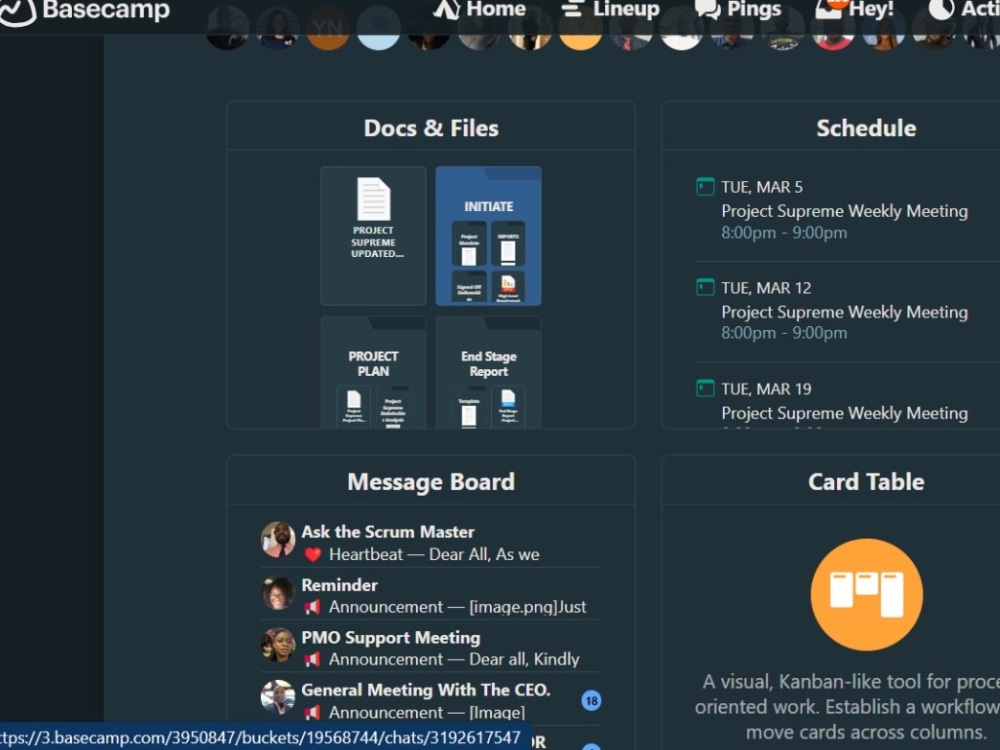The image size is (1000, 750).
Task: Open Ask the Scrum Master message
Action: pos(431,542)
